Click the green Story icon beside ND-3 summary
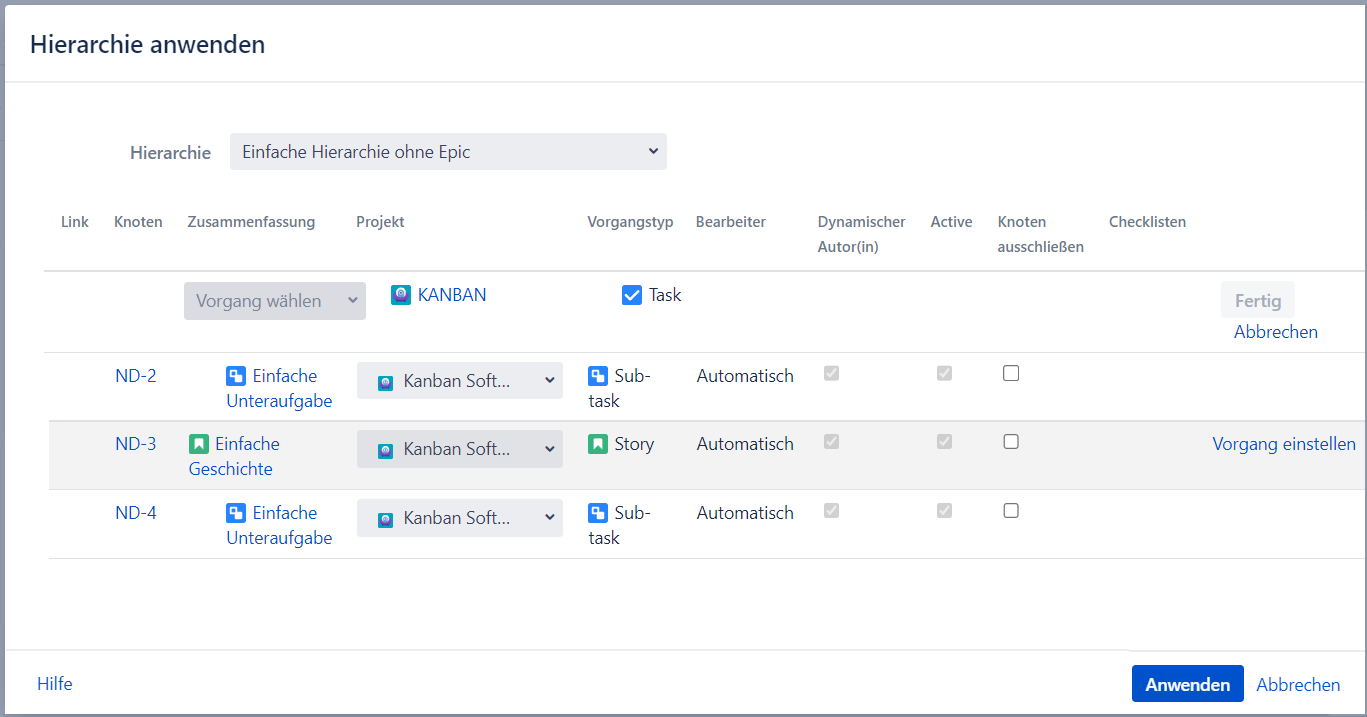 (199, 444)
